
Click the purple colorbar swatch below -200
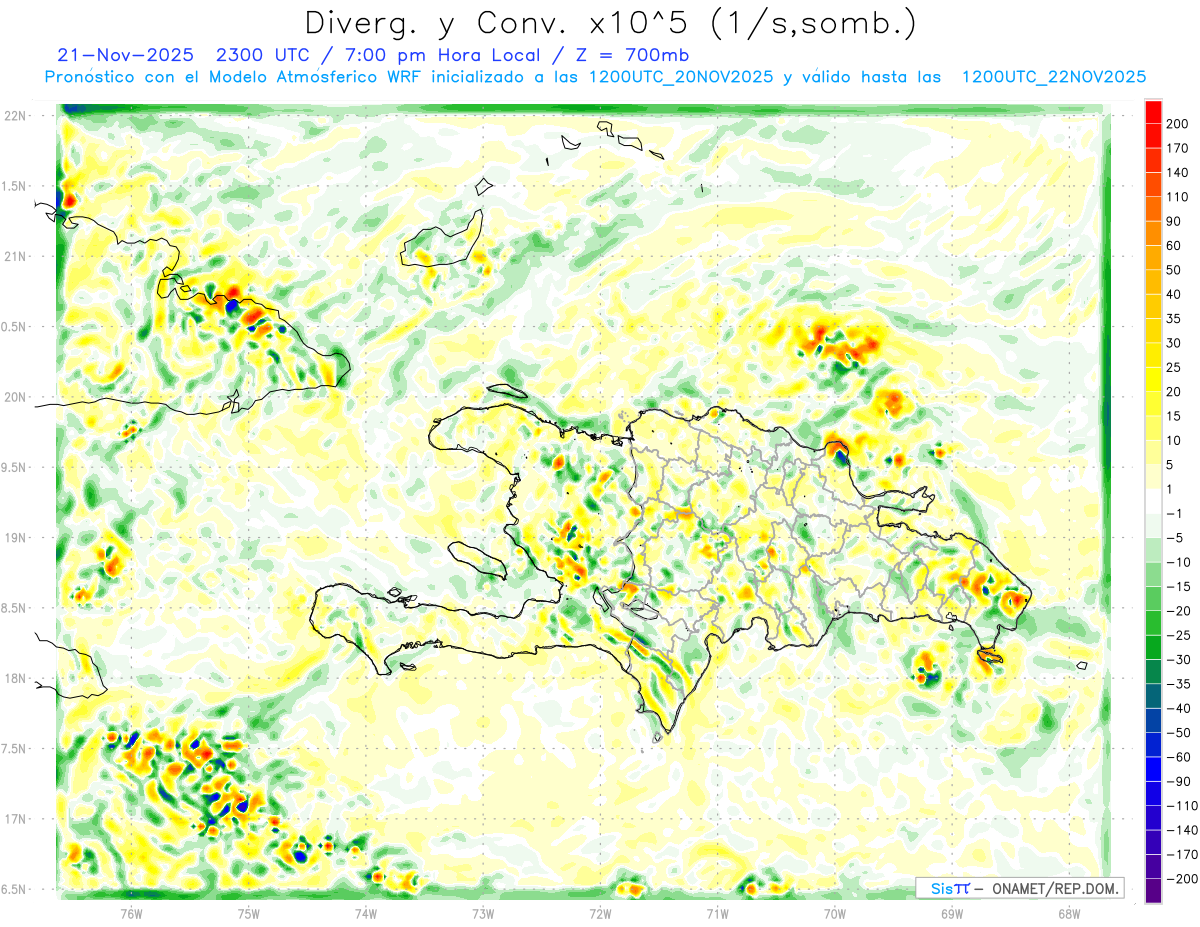pyautogui.click(x=1153, y=890)
